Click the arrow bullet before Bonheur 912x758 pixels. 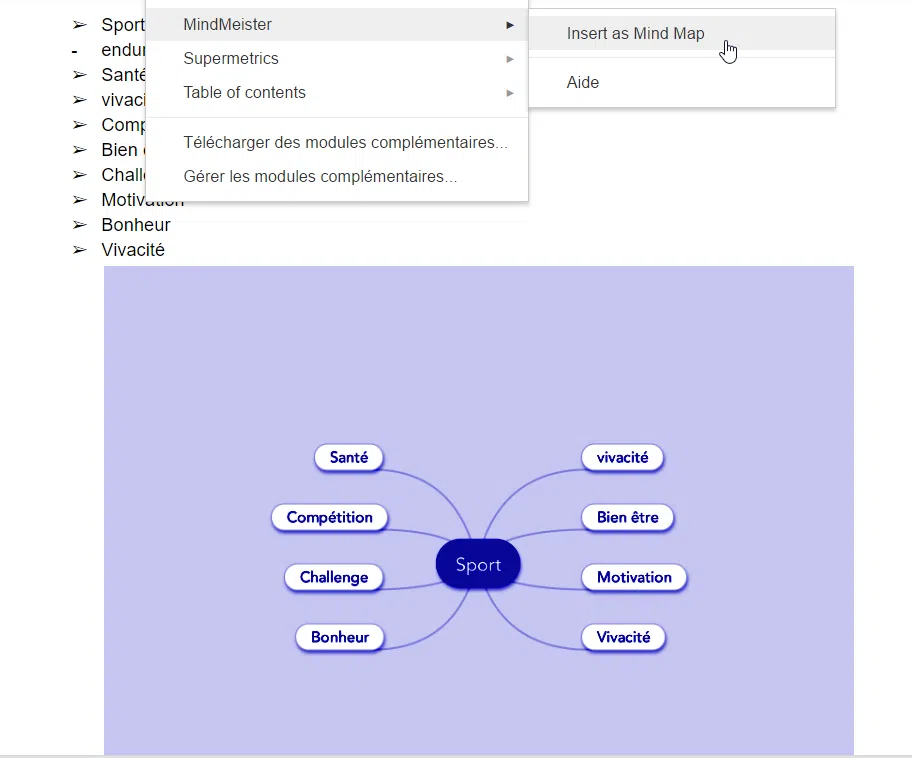pos(80,225)
